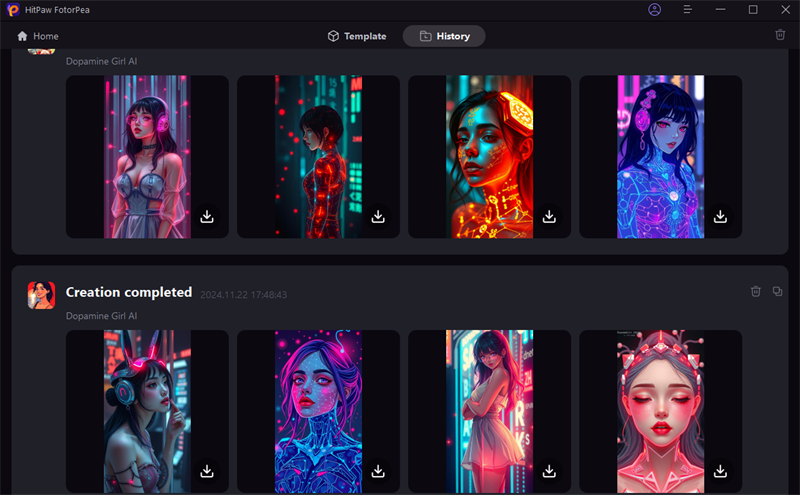Open the neon street dress girl thumbnail
The height and width of the screenshot is (495, 800).
[x=489, y=411]
